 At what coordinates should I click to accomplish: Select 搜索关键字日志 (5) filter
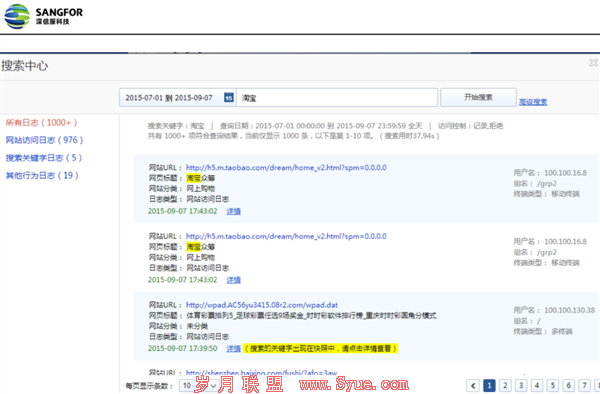[x=44, y=158]
